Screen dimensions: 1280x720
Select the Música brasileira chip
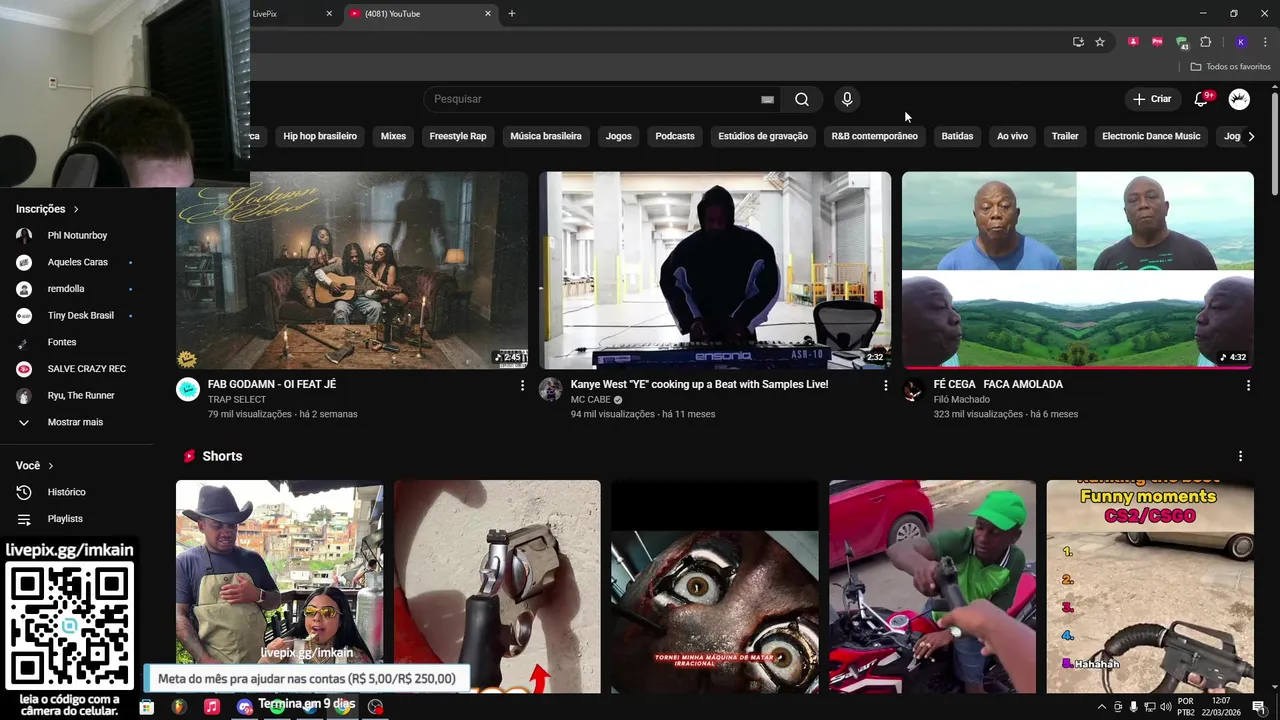[546, 136]
